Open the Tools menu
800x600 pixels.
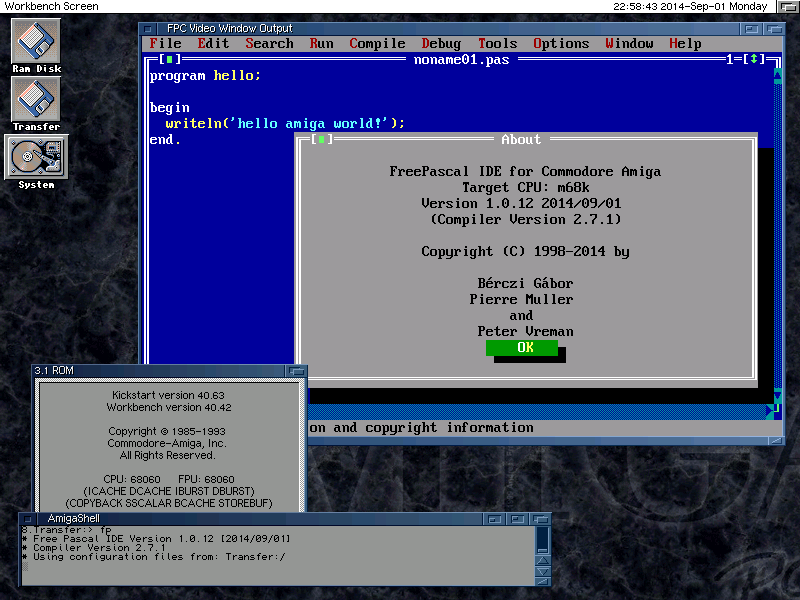(x=497, y=43)
